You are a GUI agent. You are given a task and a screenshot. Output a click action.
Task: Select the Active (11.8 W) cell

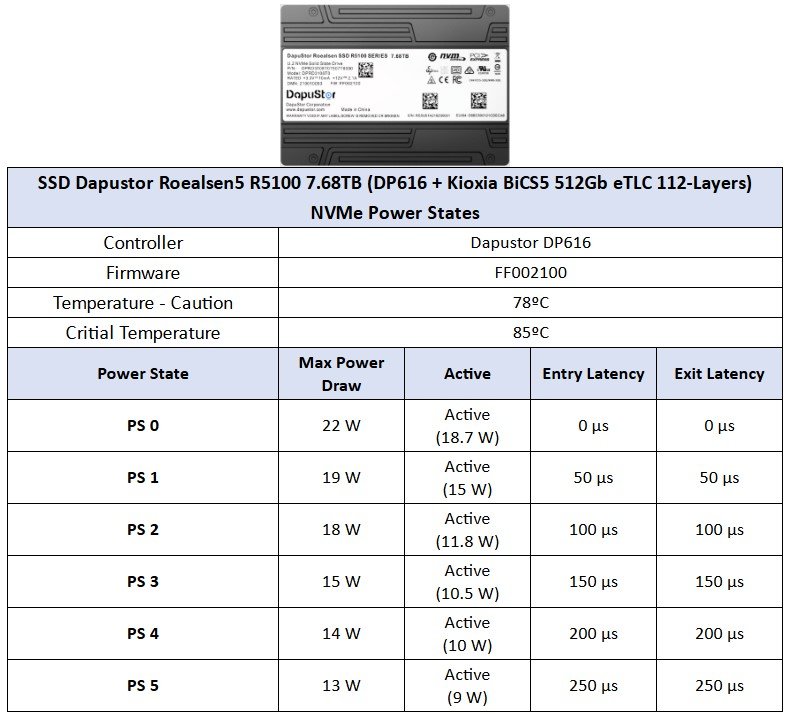click(x=467, y=529)
